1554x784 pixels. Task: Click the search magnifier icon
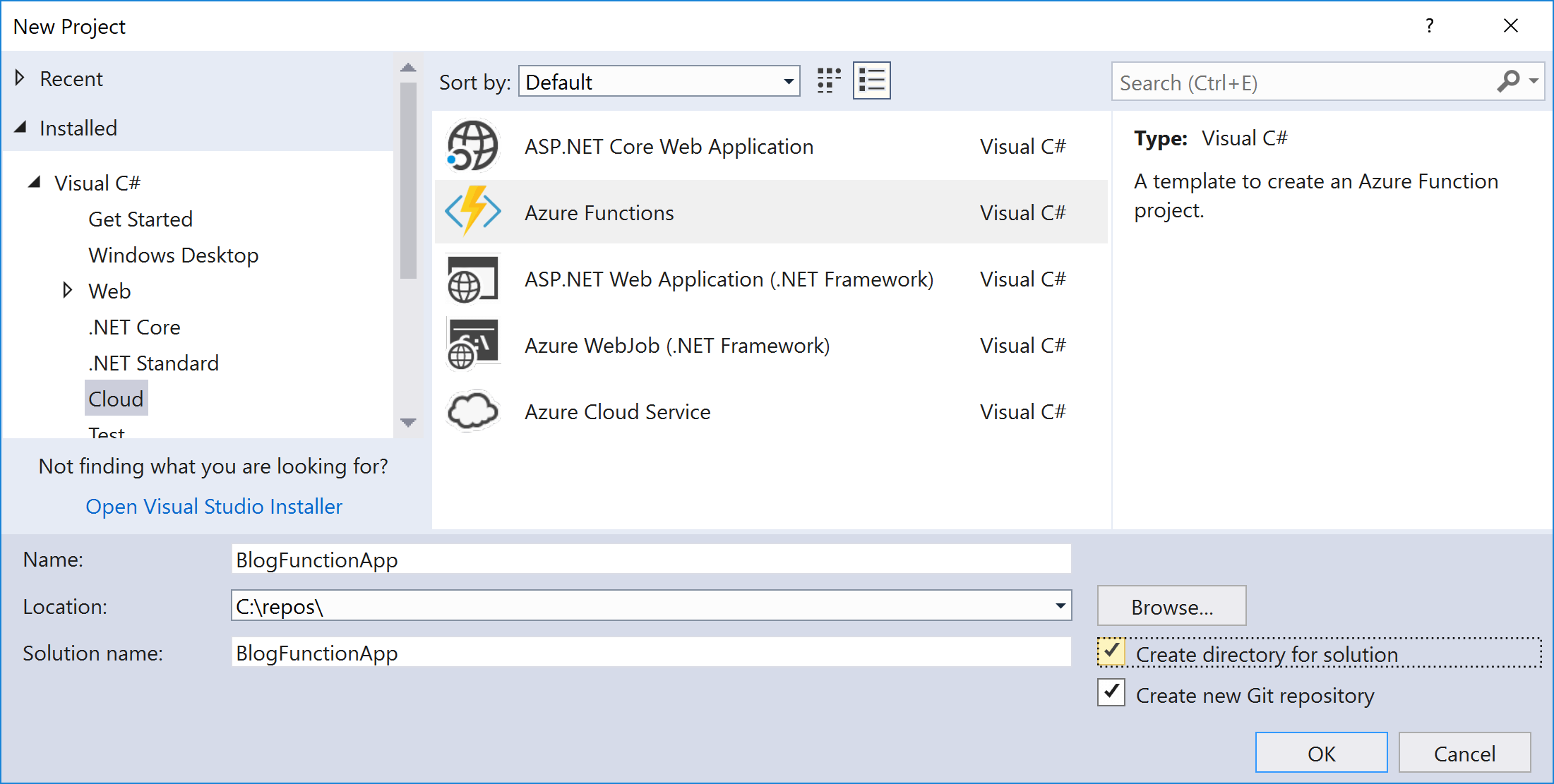pyautogui.click(x=1507, y=81)
